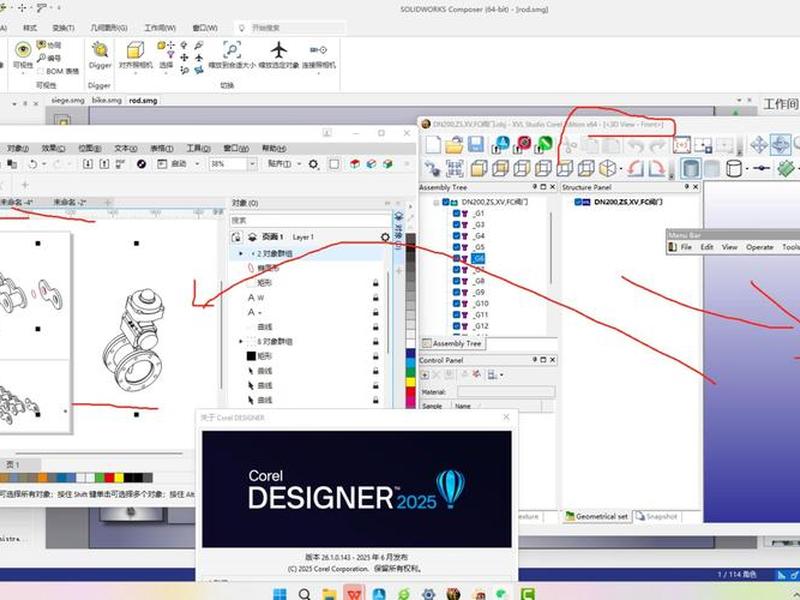The width and height of the screenshot is (800, 600).
Task: Click the Align Camera cube icon in Composer
Action: (135, 50)
